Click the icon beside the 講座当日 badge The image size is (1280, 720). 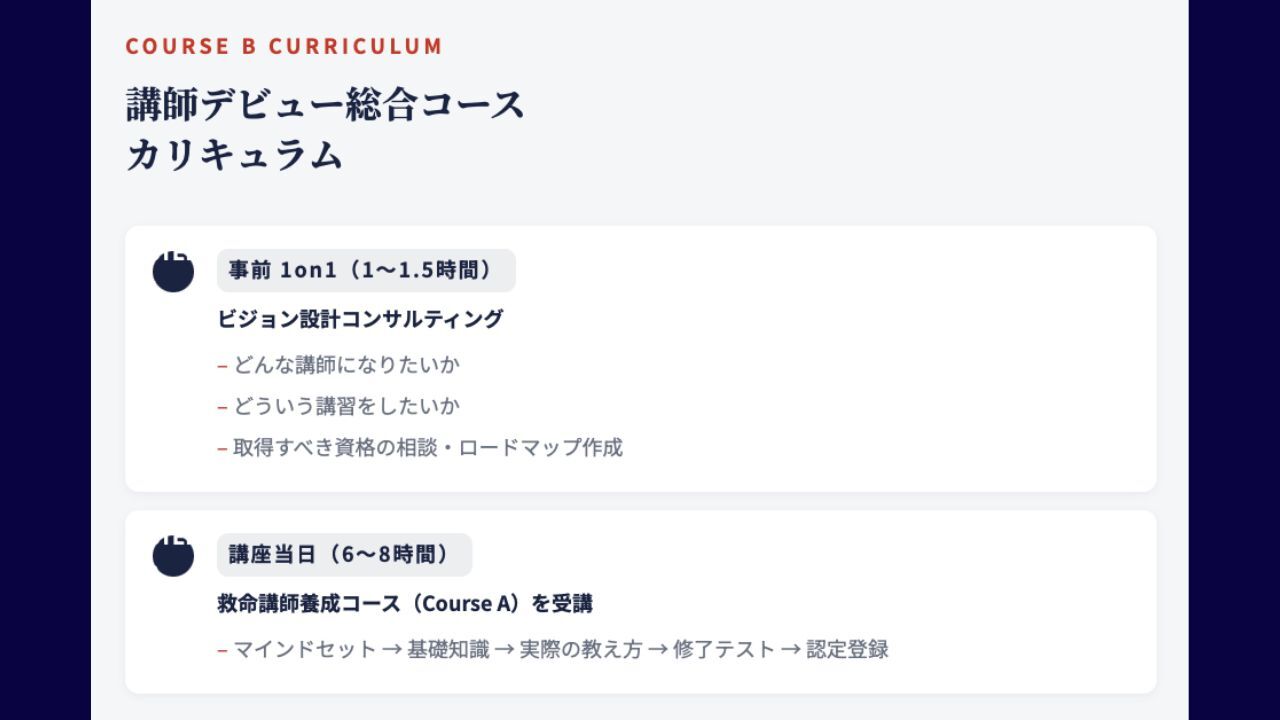(x=173, y=556)
